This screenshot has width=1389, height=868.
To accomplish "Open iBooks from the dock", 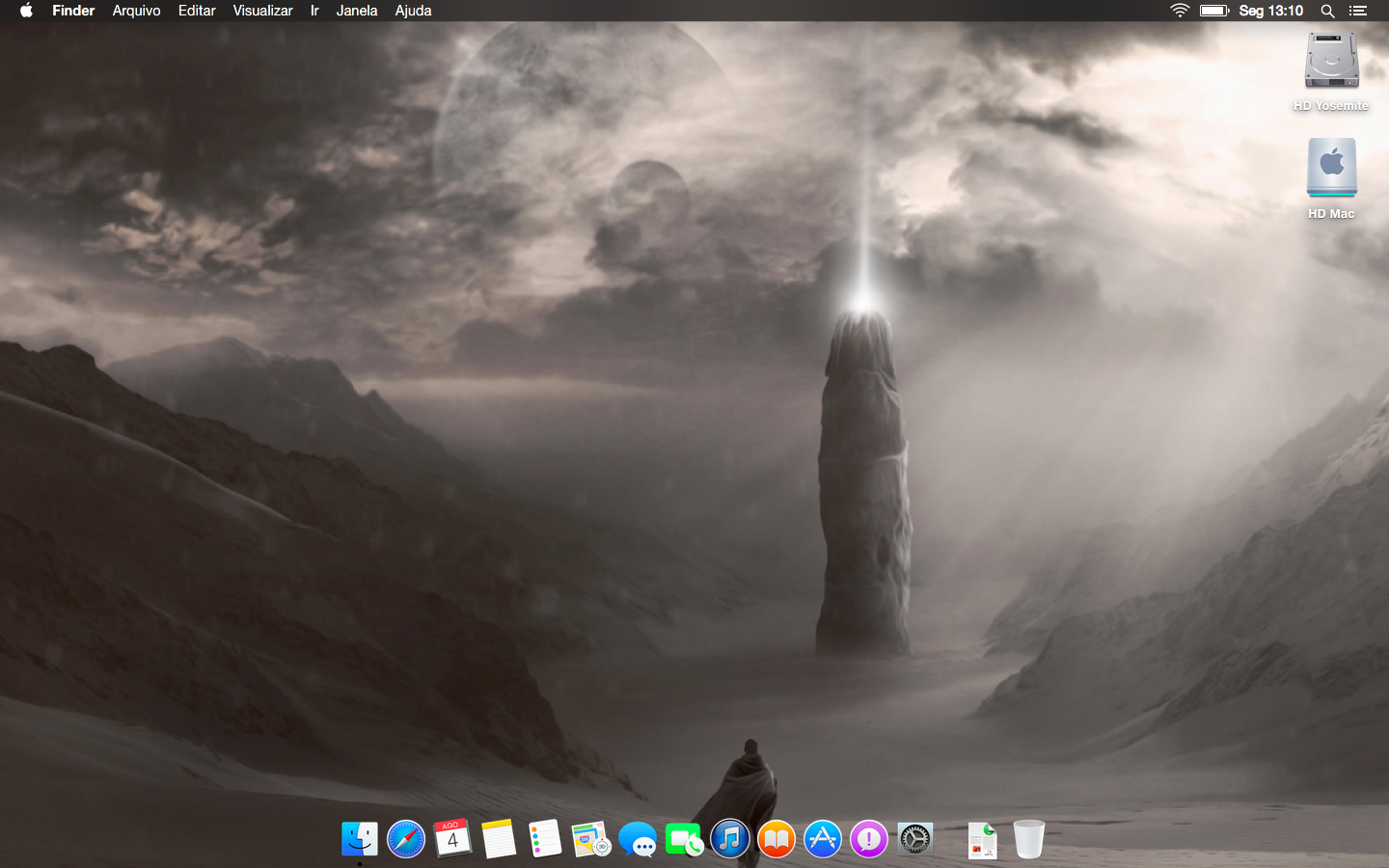I will 776,839.
